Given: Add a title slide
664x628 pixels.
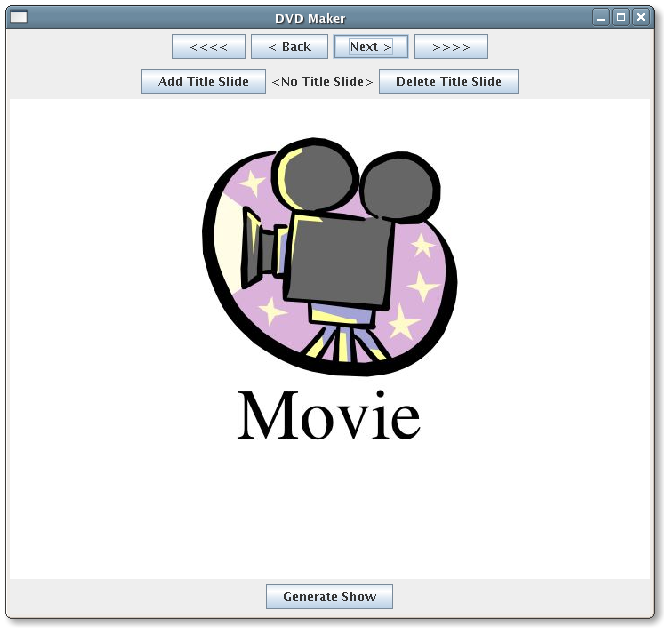Looking at the screenshot, I should point(203,81).
